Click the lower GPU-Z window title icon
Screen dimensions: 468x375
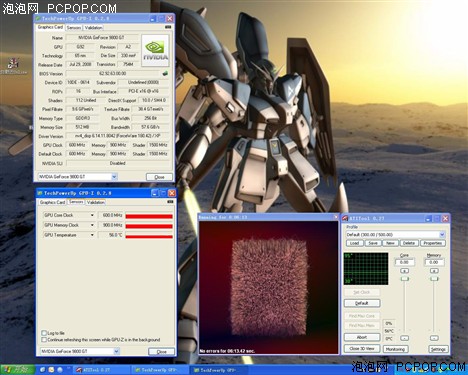pyautogui.click(x=40, y=193)
